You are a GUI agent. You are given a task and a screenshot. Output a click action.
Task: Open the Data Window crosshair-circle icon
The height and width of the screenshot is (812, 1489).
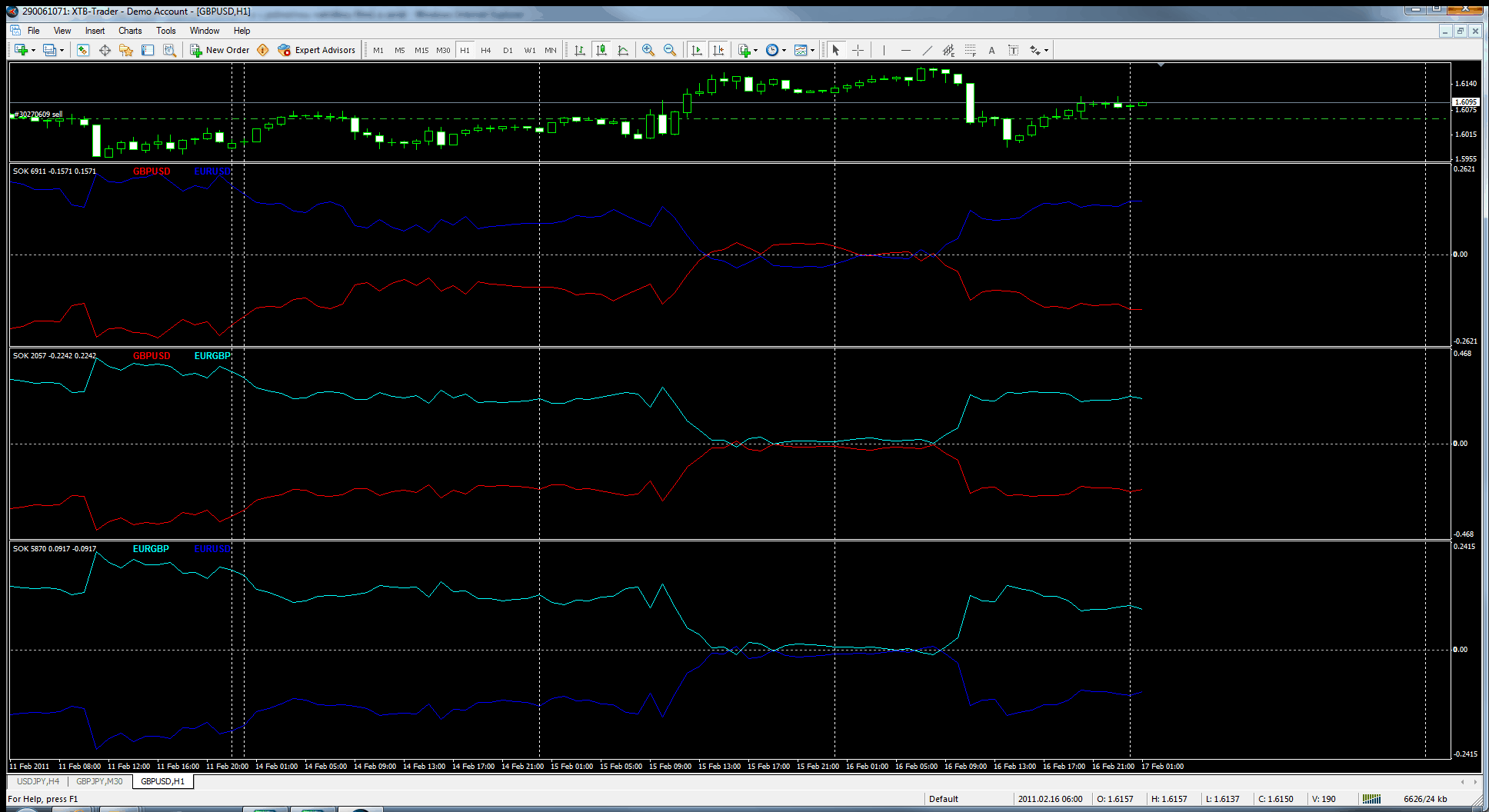pyautogui.click(x=105, y=50)
